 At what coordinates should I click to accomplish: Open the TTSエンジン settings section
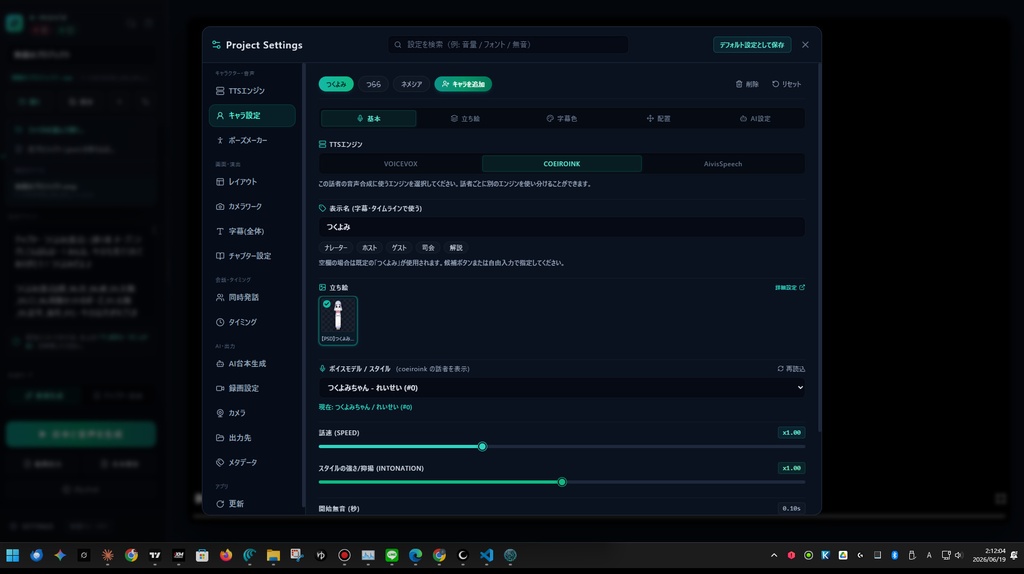click(x=252, y=91)
